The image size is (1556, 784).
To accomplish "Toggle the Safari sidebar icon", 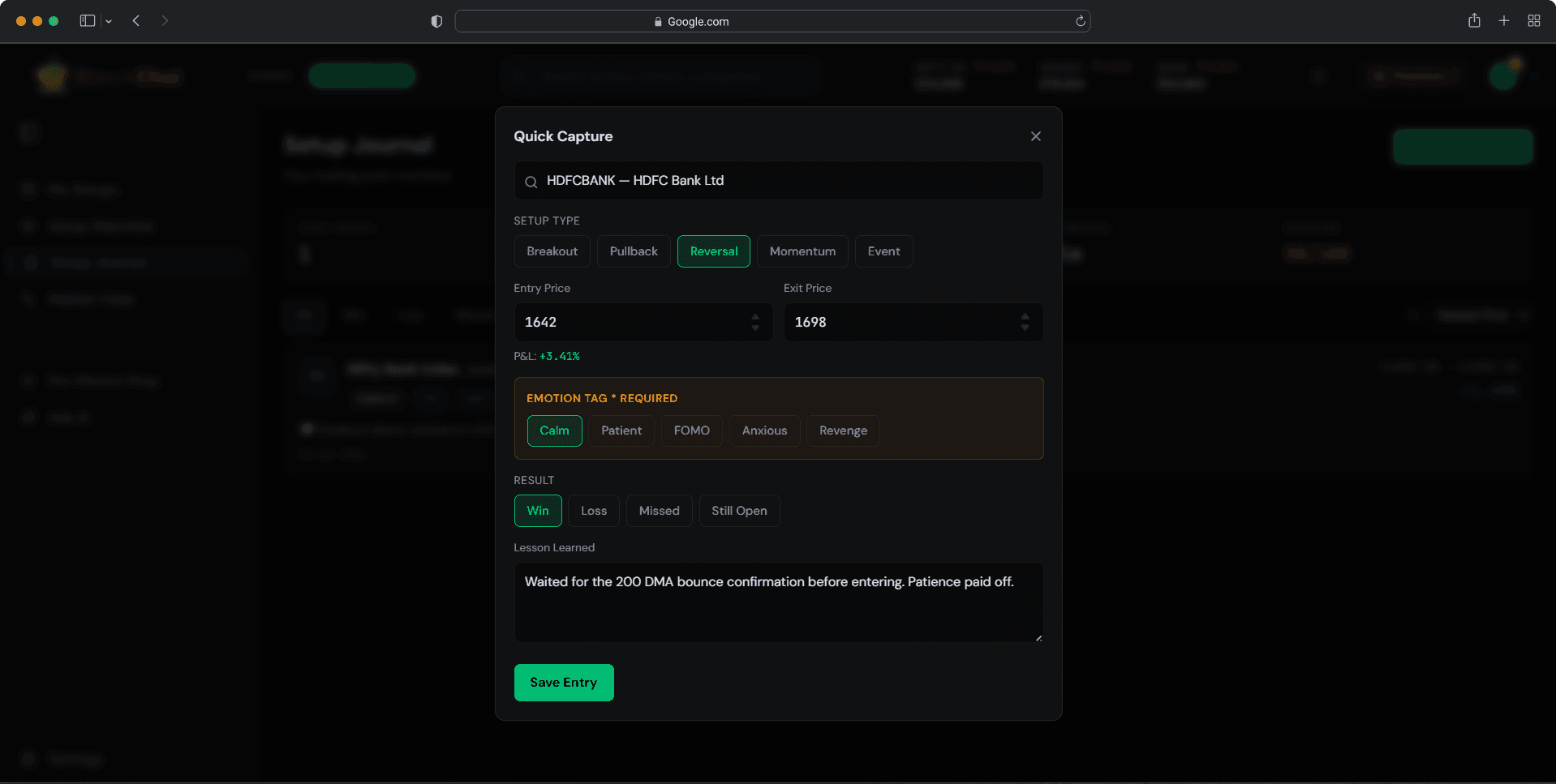I will click(88, 21).
